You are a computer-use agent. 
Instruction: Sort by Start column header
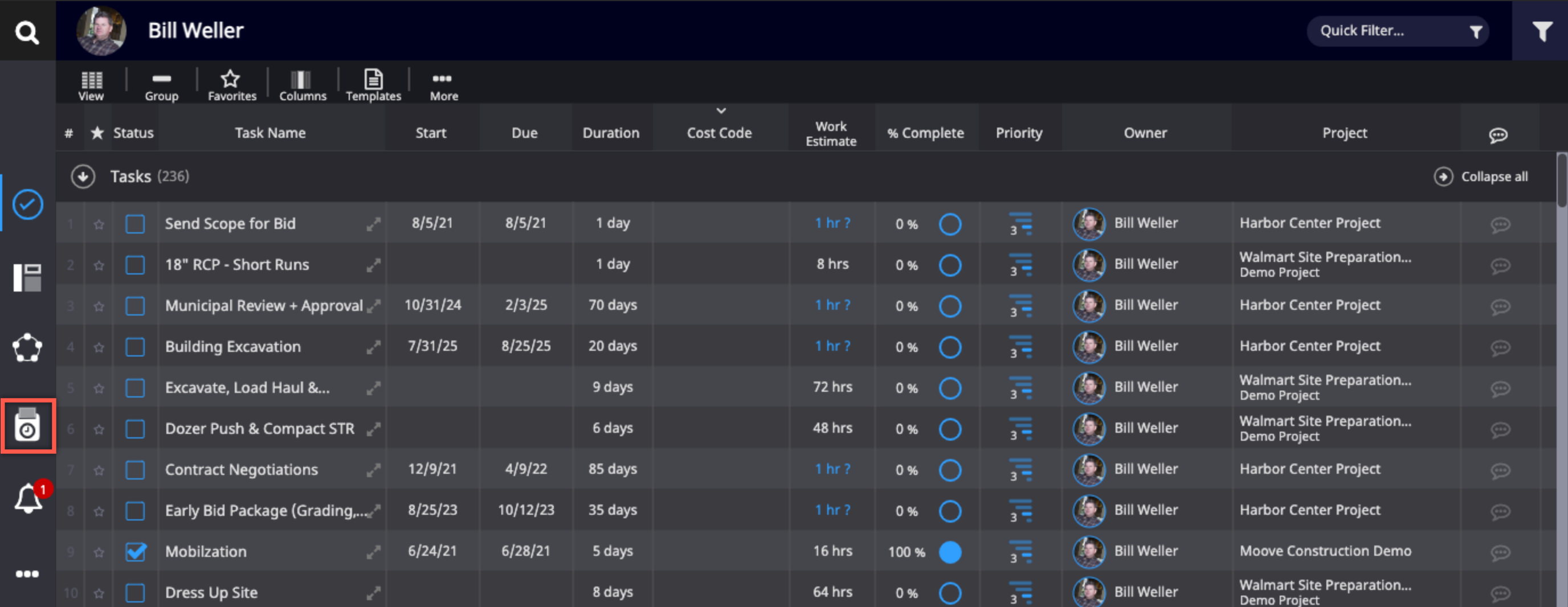(x=431, y=133)
